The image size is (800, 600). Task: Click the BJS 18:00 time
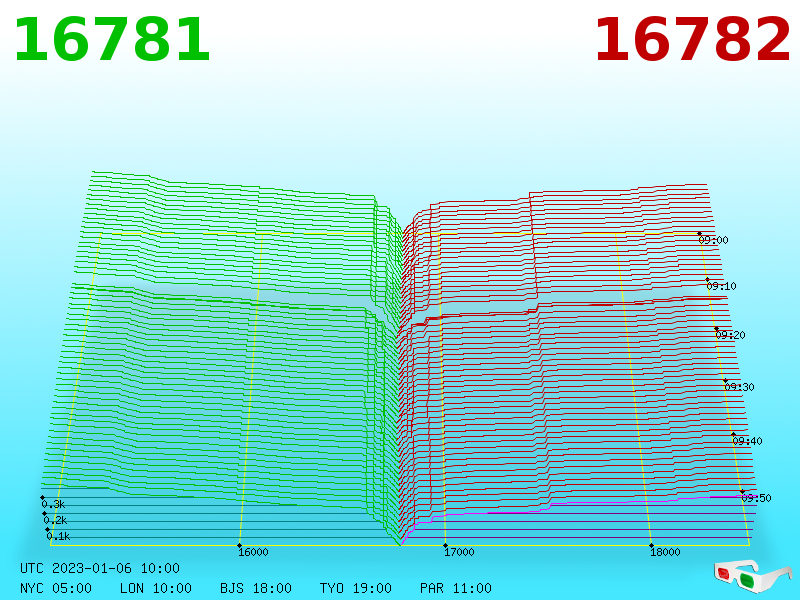(x=256, y=588)
